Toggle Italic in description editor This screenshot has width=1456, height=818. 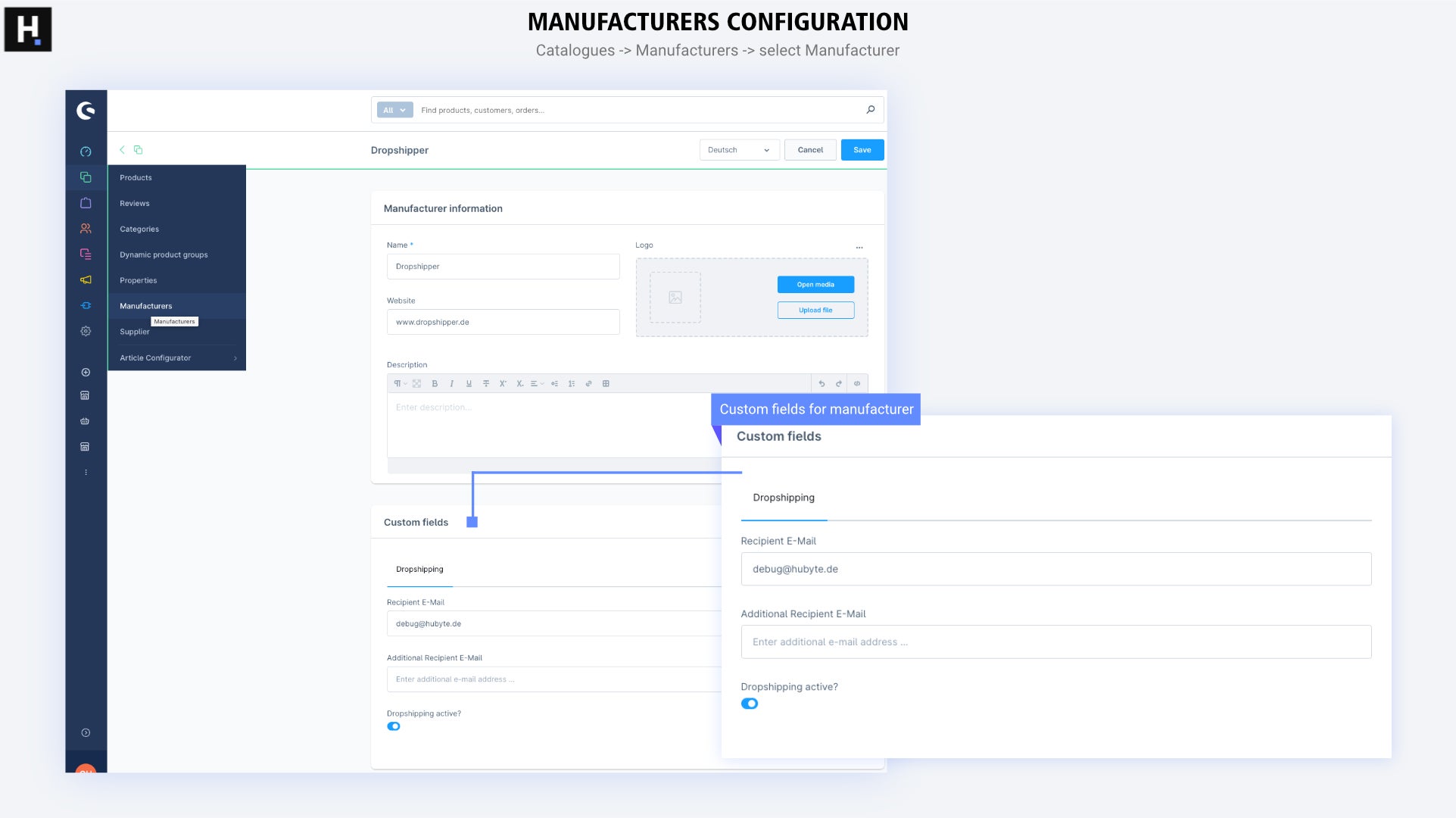coord(452,384)
